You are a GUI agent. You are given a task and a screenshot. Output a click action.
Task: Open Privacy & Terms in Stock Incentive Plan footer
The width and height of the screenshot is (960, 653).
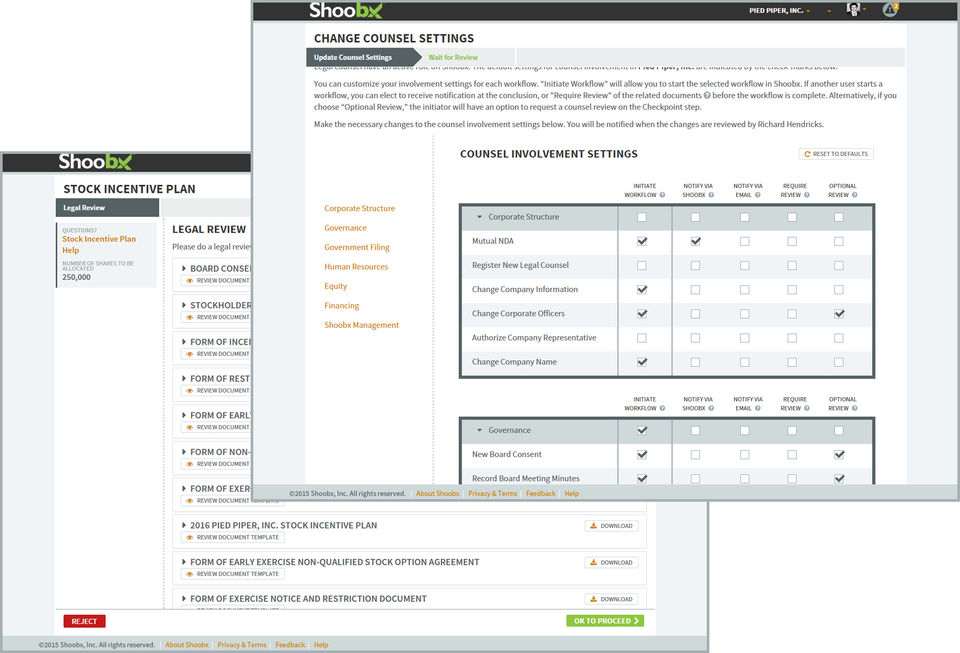click(x=242, y=645)
